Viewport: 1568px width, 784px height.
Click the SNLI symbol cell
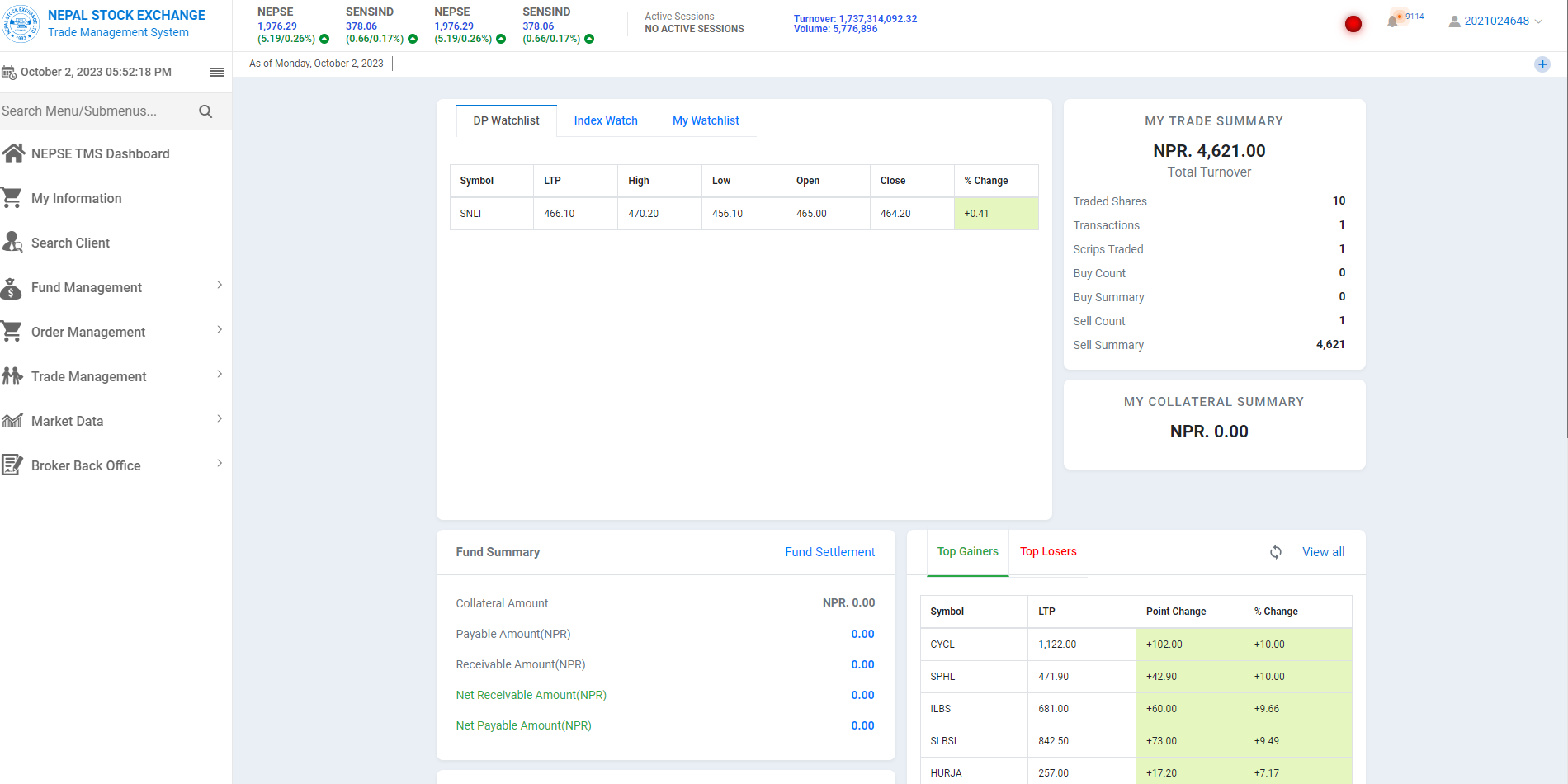pyautogui.click(x=492, y=214)
